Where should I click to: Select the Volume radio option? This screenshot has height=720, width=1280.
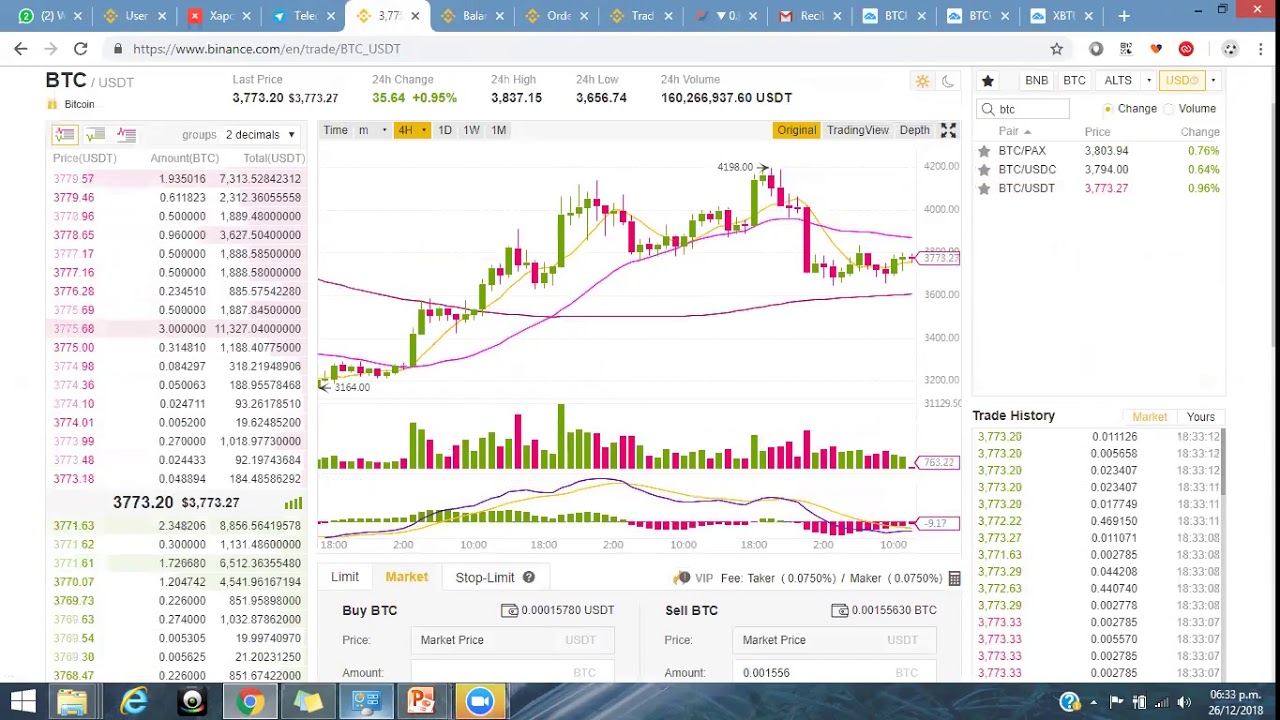coord(1168,109)
